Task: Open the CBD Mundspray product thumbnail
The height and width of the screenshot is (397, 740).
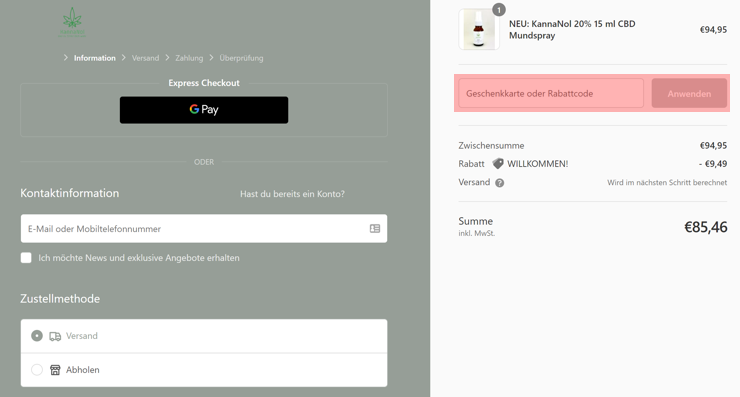Action: [x=479, y=29]
